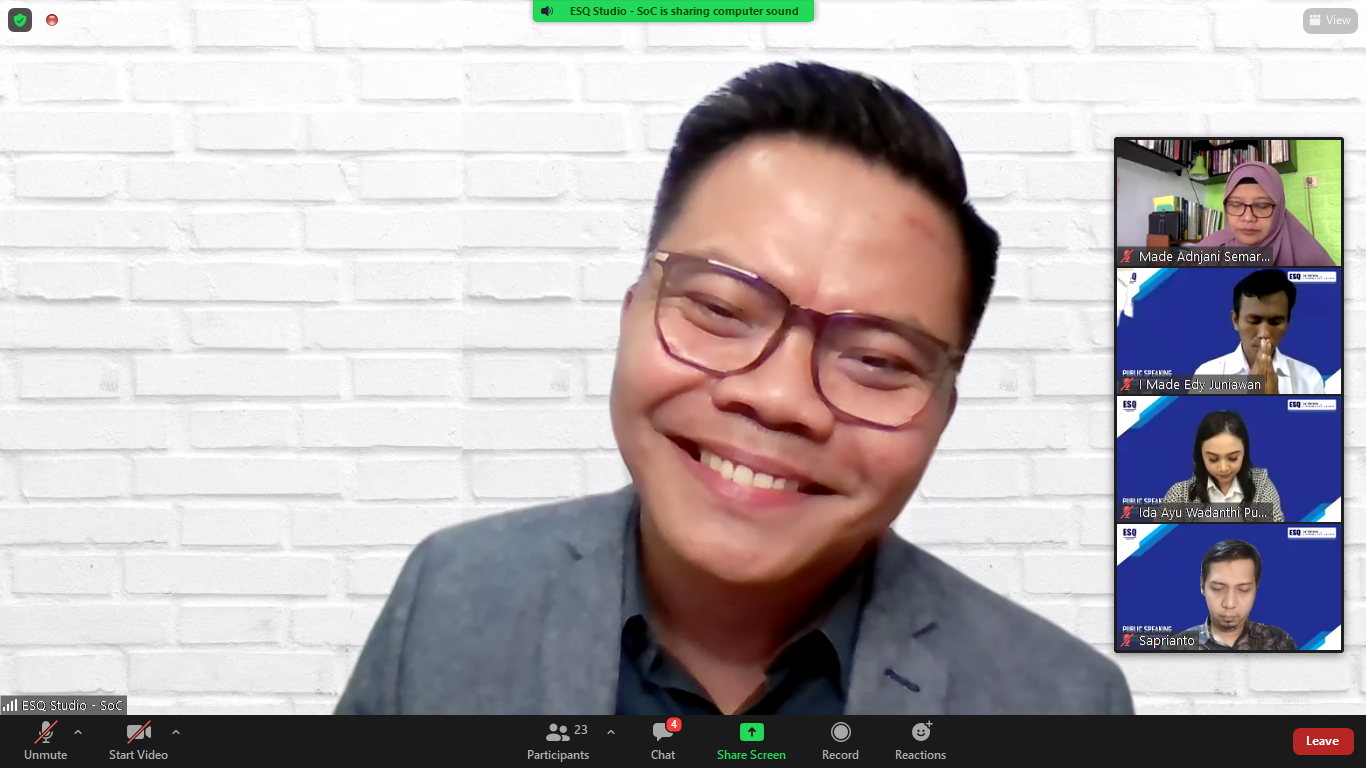Click the computer sound sharing banner
The width and height of the screenshot is (1366, 768).
point(673,11)
